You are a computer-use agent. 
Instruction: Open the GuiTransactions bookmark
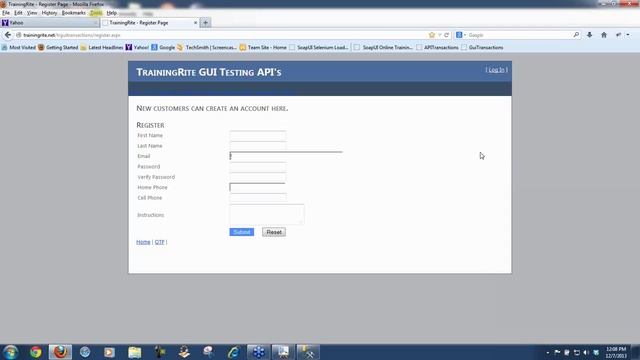pyautogui.click(x=482, y=47)
